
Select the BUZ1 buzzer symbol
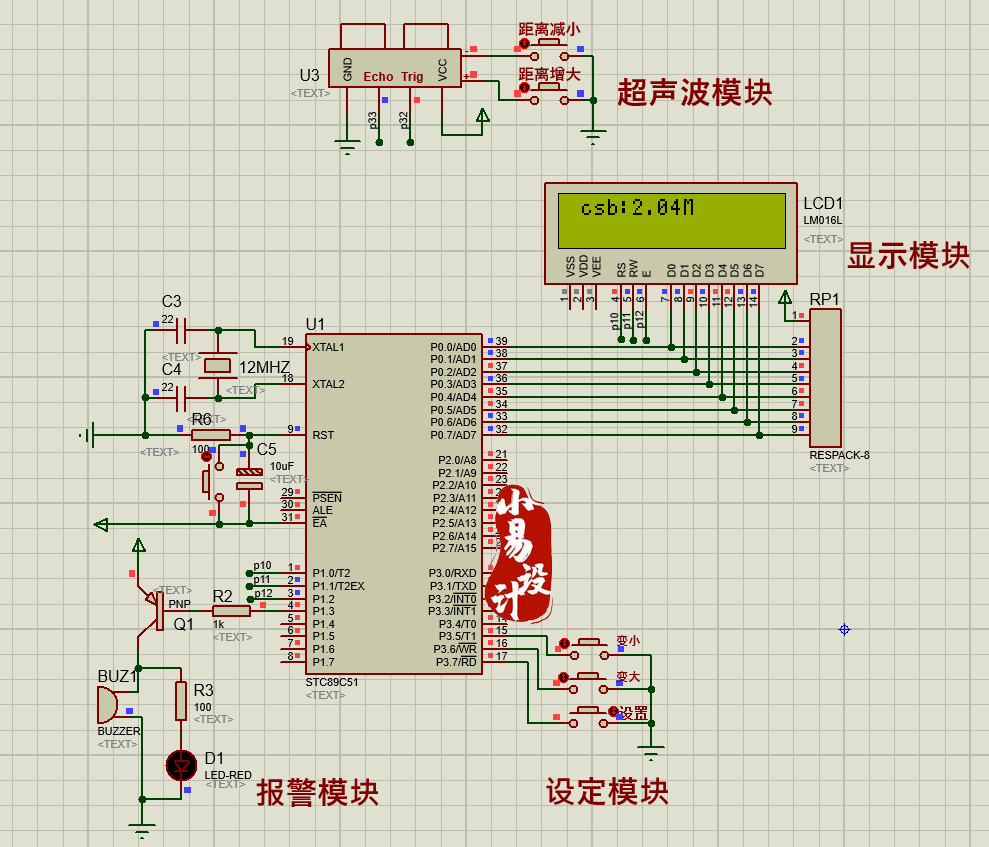(108, 704)
